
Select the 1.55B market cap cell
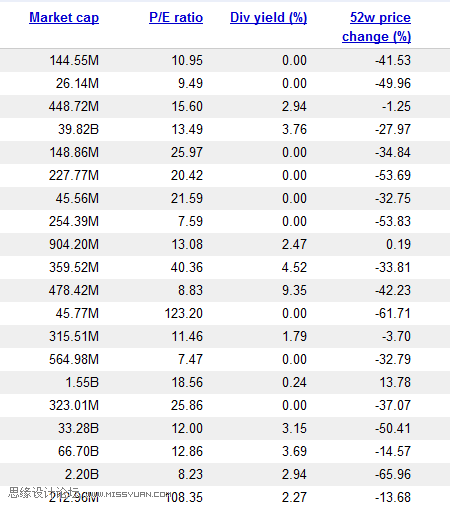pyautogui.click(x=82, y=382)
